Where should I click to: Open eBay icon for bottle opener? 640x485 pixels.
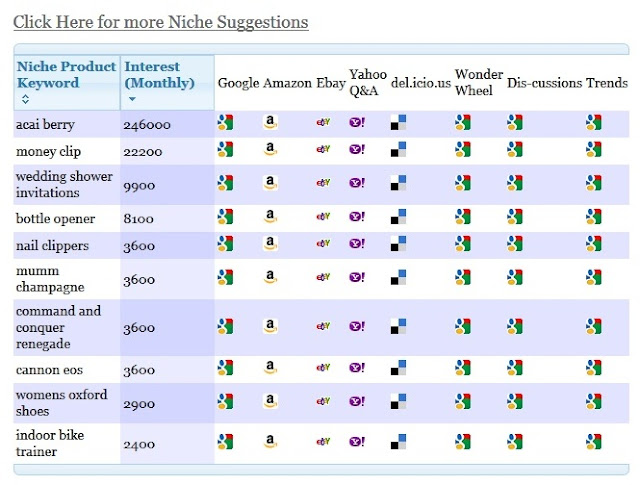coord(323,217)
